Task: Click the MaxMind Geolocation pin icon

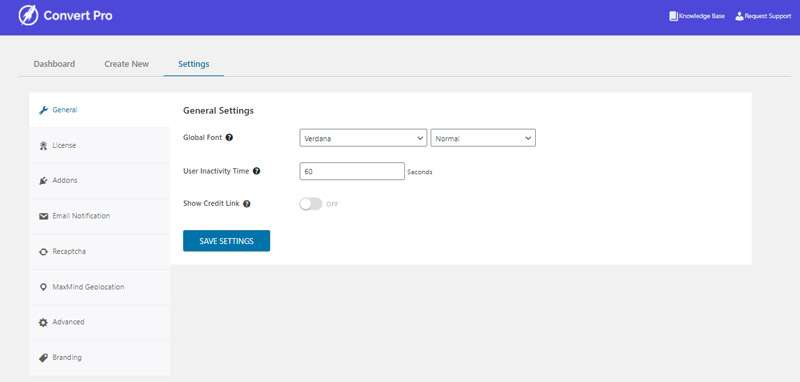Action: point(43,287)
